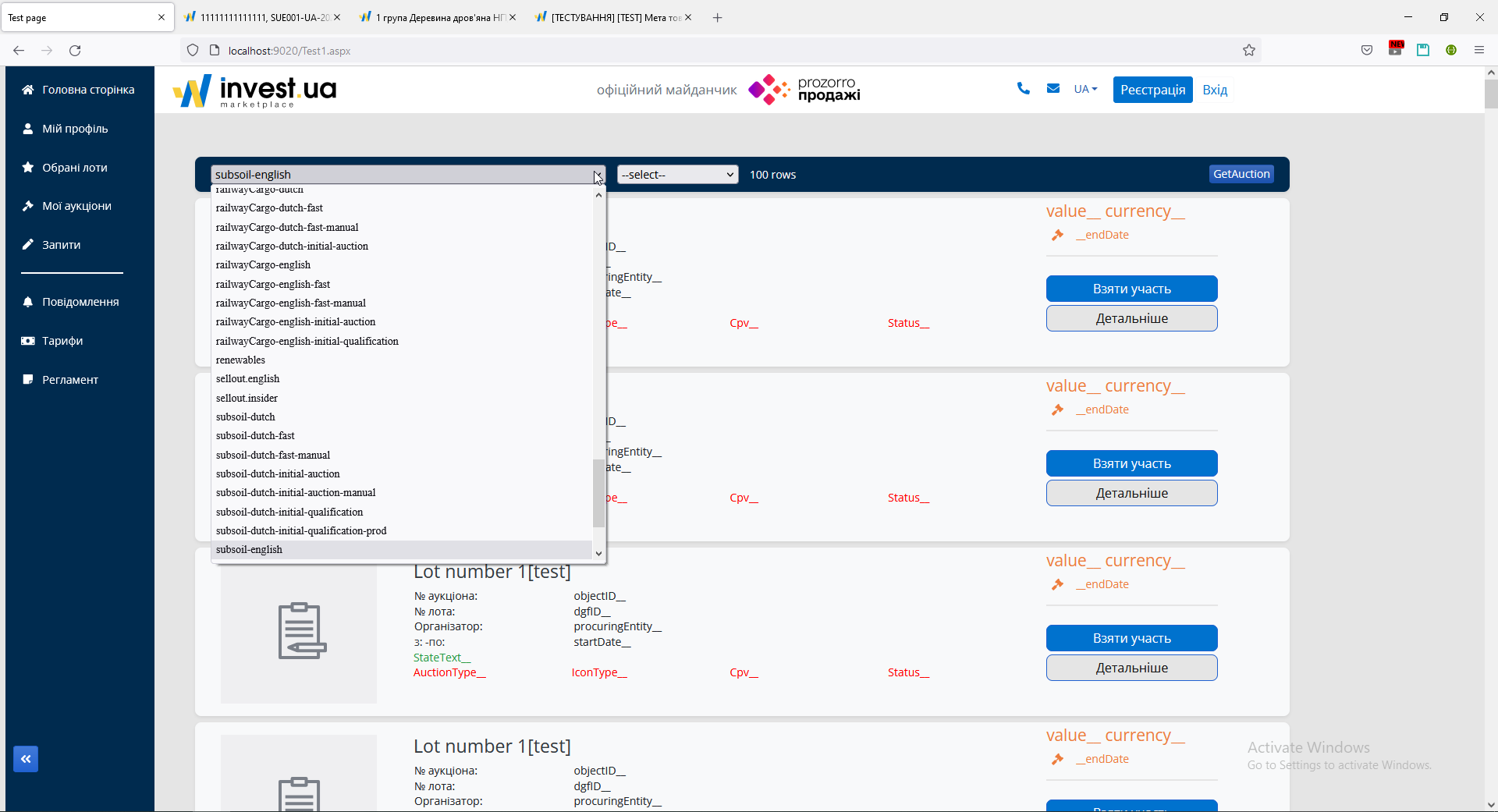Click the green floppy-disk extension icon
The width and height of the screenshot is (1498, 812).
1423,51
